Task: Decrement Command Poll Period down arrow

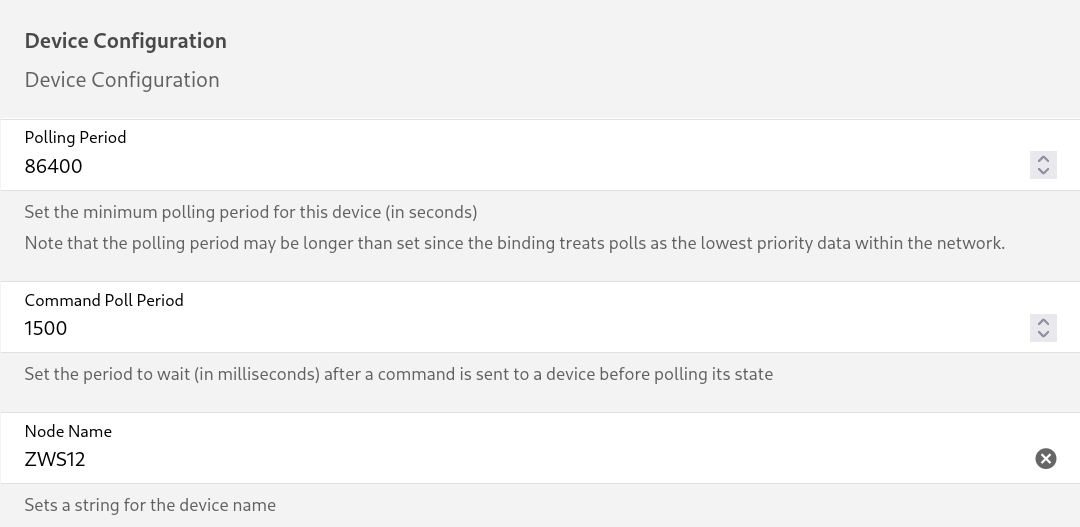Action: (1043, 334)
